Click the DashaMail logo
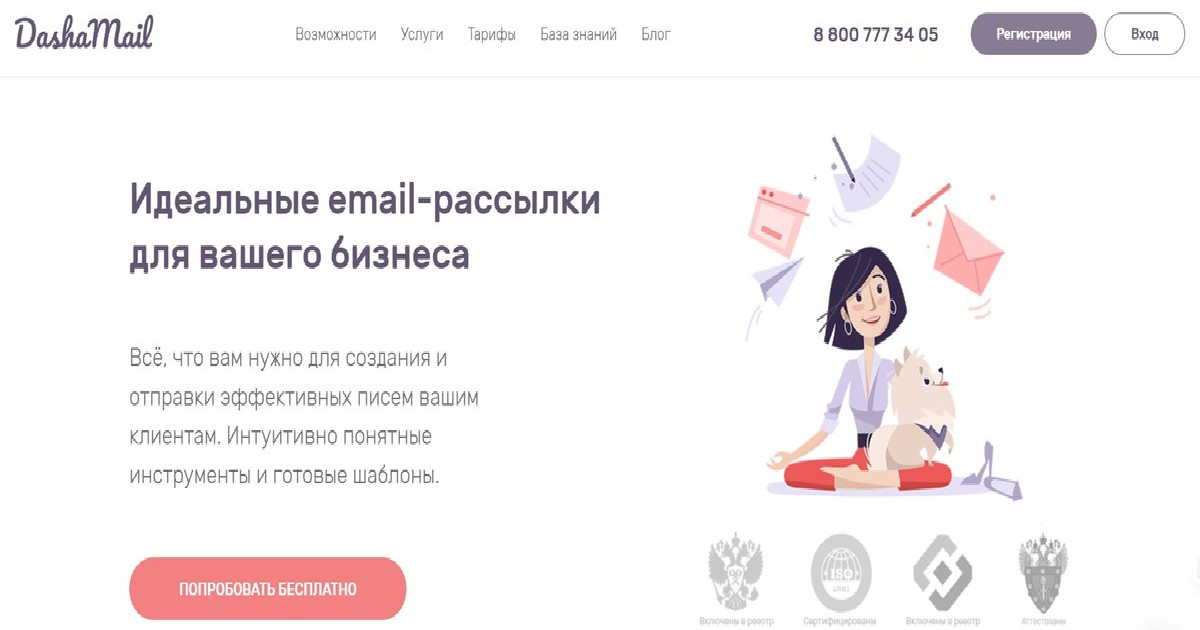This screenshot has height=630, width=1200. pos(84,33)
